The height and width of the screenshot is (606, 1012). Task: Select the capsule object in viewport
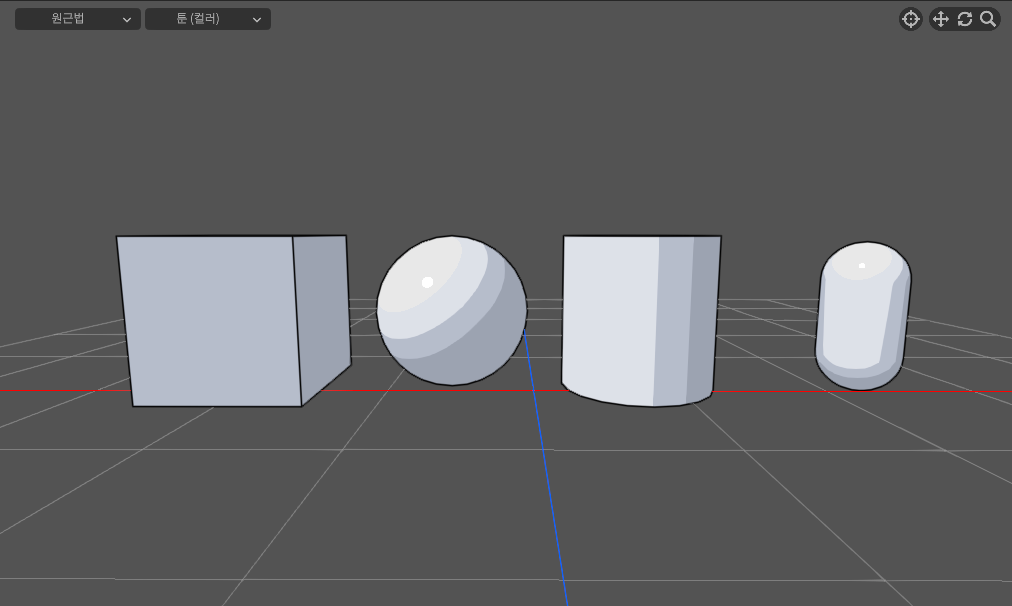click(x=862, y=318)
